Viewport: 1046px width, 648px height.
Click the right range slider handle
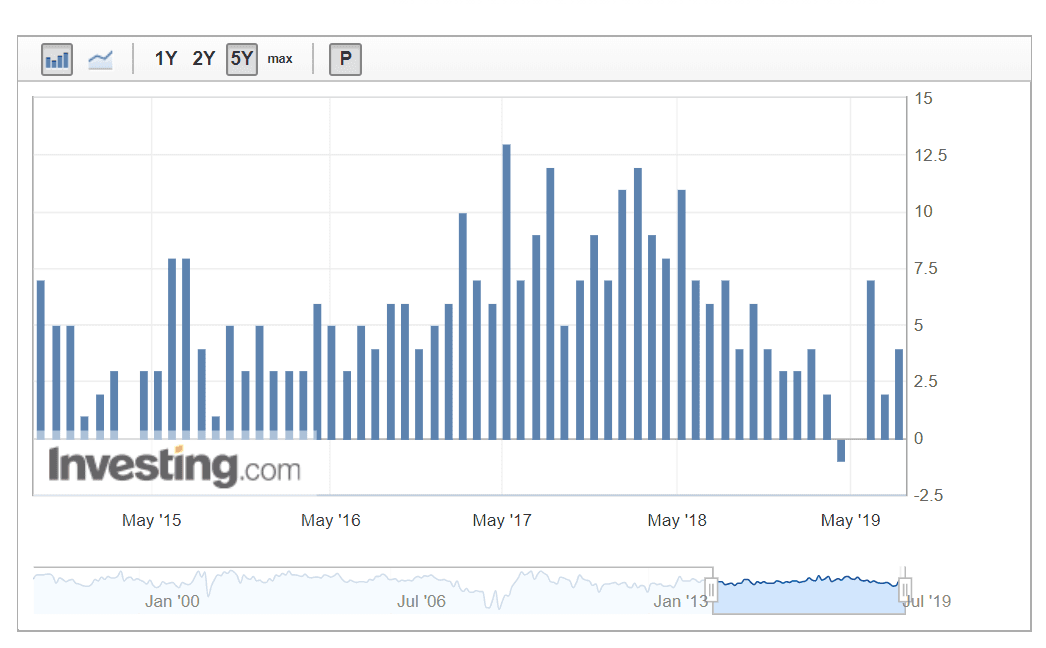pyautogui.click(x=905, y=589)
